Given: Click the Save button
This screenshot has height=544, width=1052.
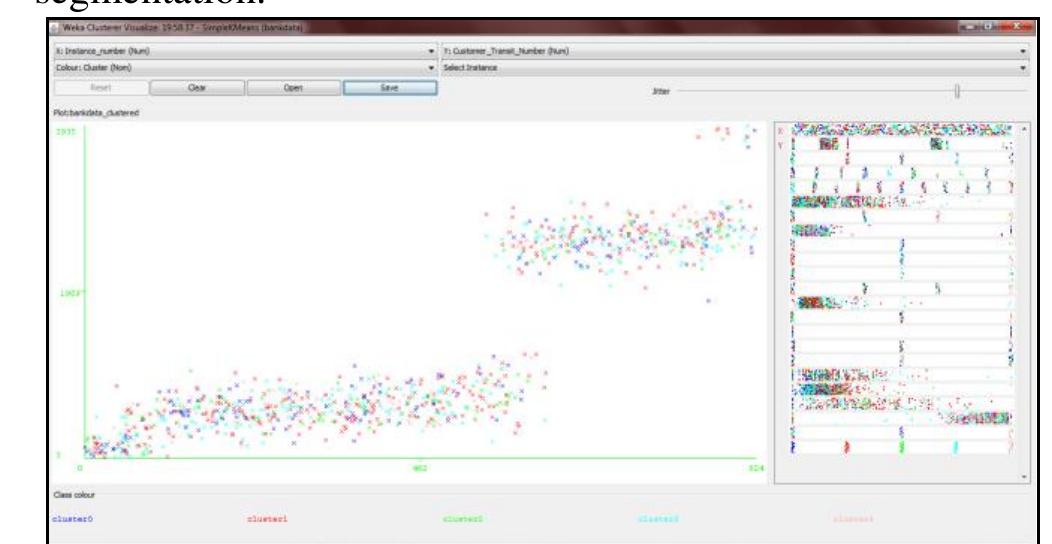Looking at the screenshot, I should point(390,88).
